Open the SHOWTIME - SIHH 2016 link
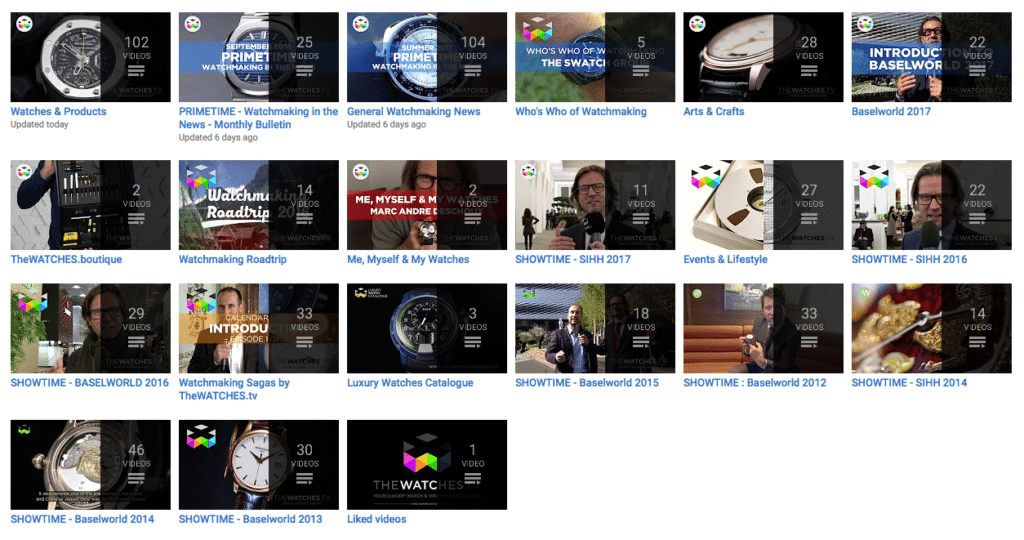The width and height of the screenshot is (1024, 540). (909, 259)
